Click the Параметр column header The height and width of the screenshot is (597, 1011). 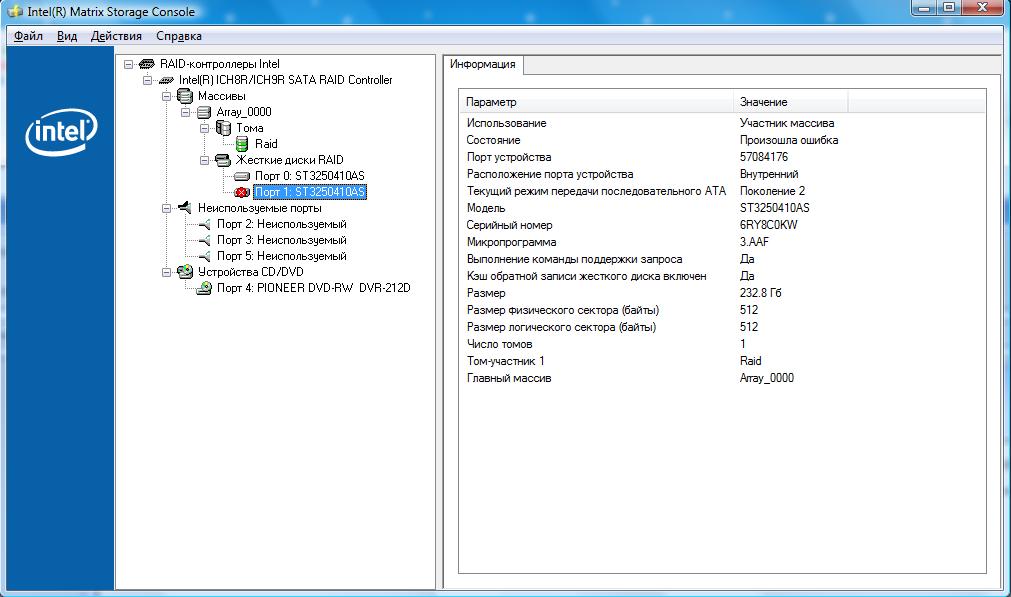(596, 102)
